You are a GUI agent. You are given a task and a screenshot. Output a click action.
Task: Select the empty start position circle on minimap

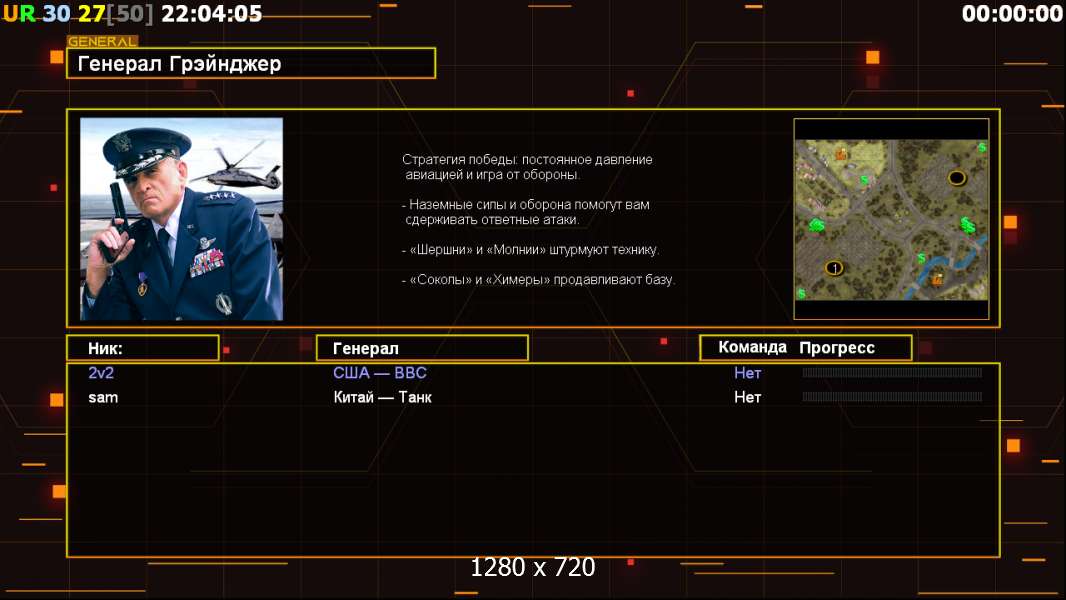[x=957, y=178]
